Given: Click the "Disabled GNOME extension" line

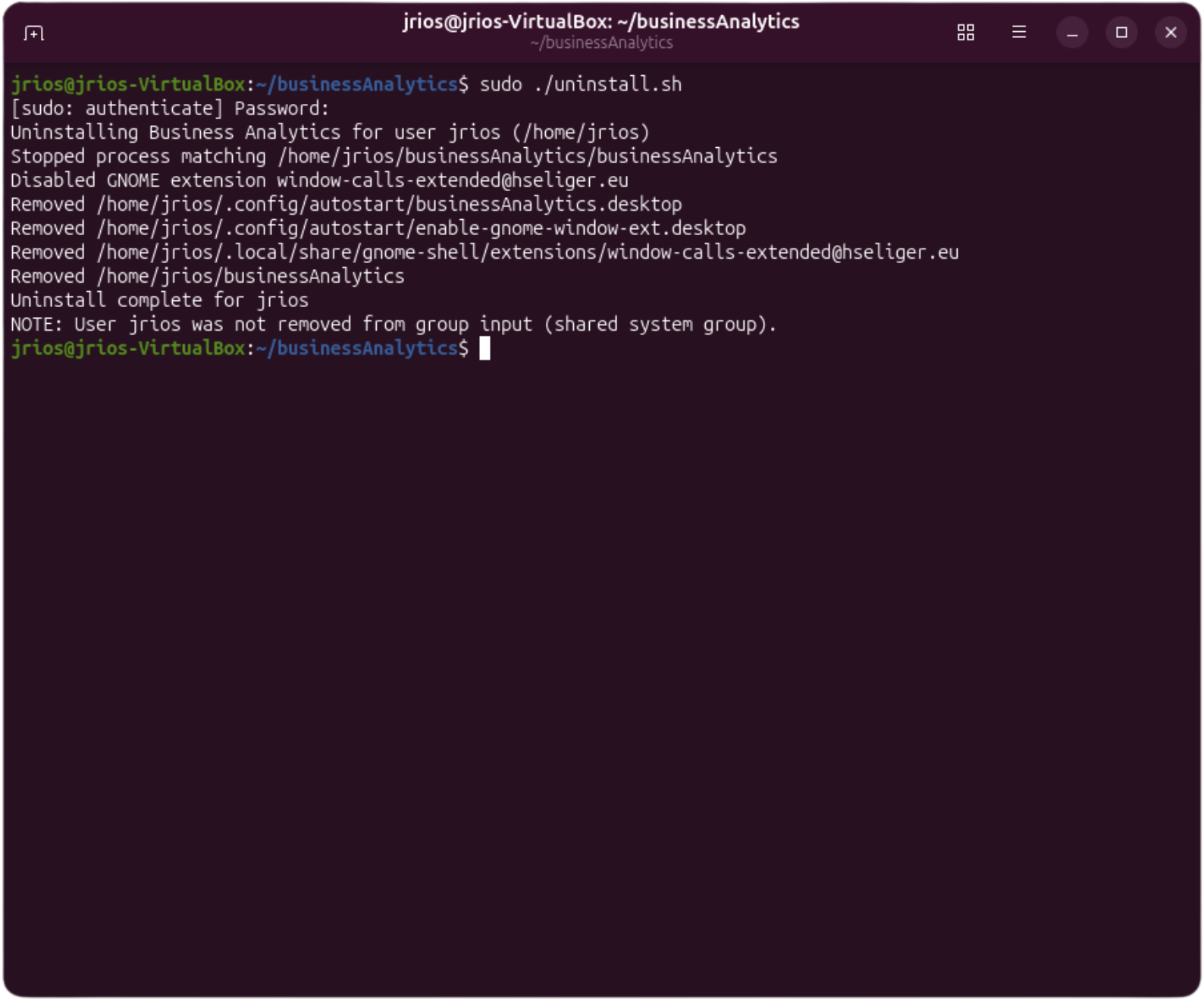Looking at the screenshot, I should tap(319, 180).
